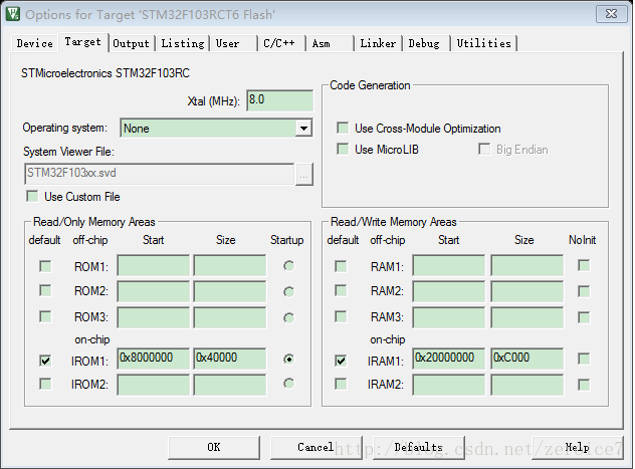Click the Cancel button
The image size is (635, 469).
pos(316,447)
